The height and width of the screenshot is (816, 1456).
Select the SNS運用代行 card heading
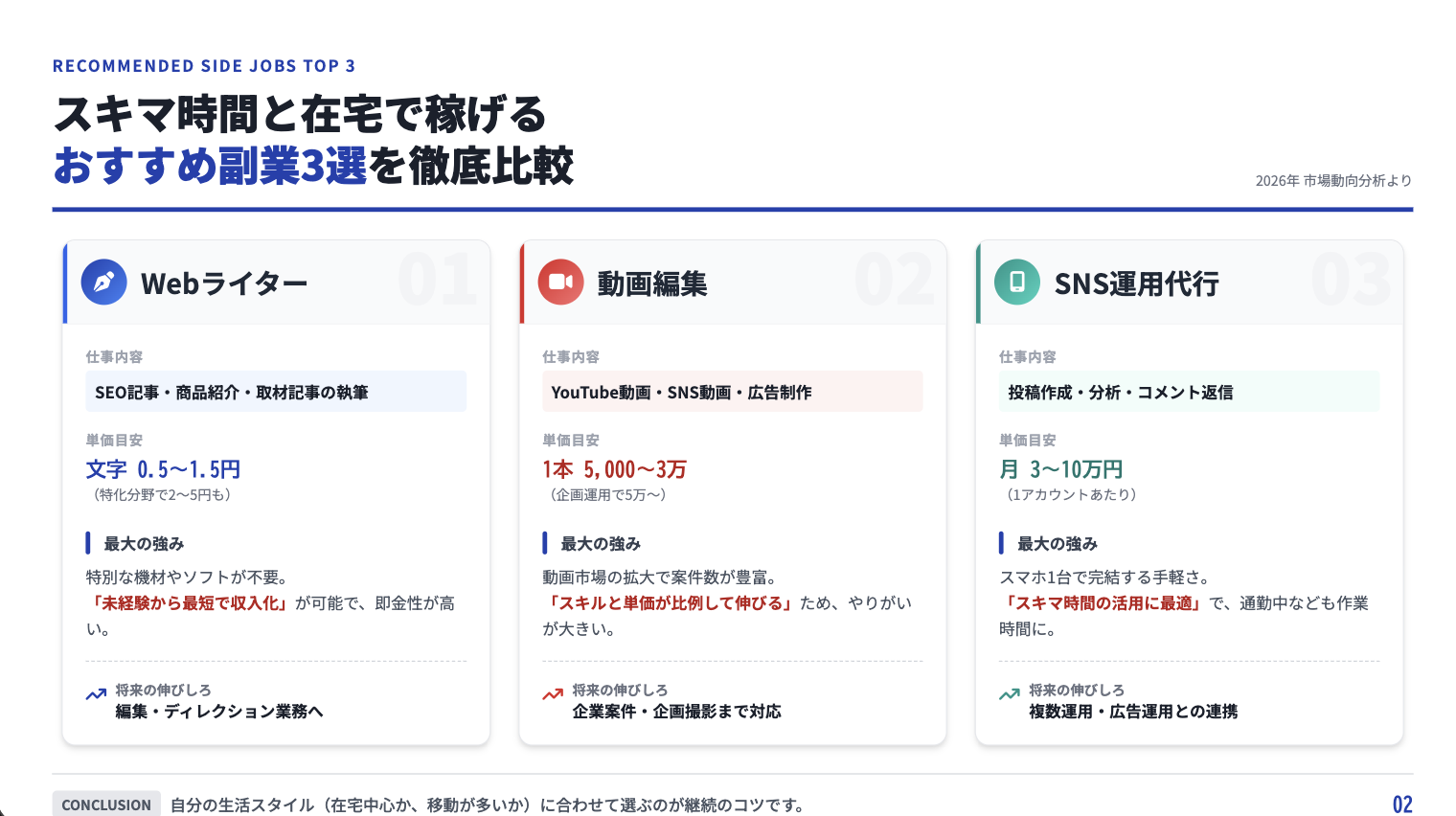[1136, 283]
